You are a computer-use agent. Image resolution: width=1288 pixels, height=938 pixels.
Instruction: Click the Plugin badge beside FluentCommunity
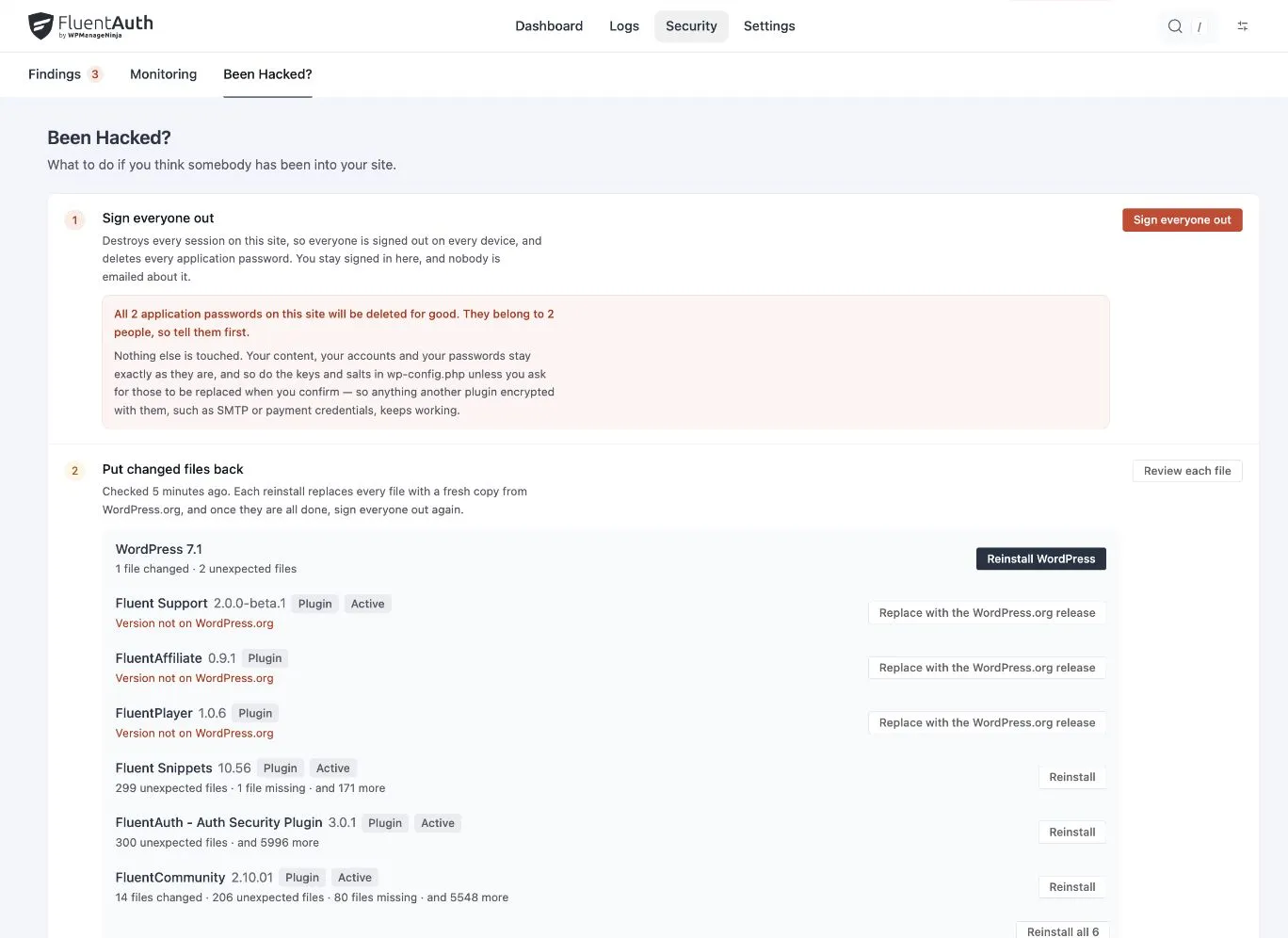point(302,878)
